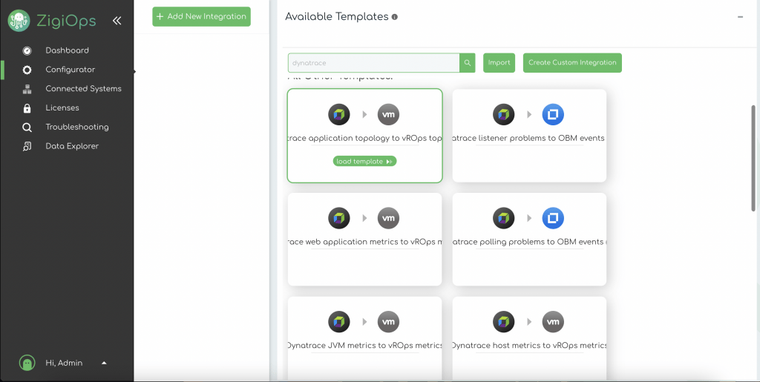Select polling problems to OBM events card
Screen dimensions: 760x382
[x=529, y=239]
